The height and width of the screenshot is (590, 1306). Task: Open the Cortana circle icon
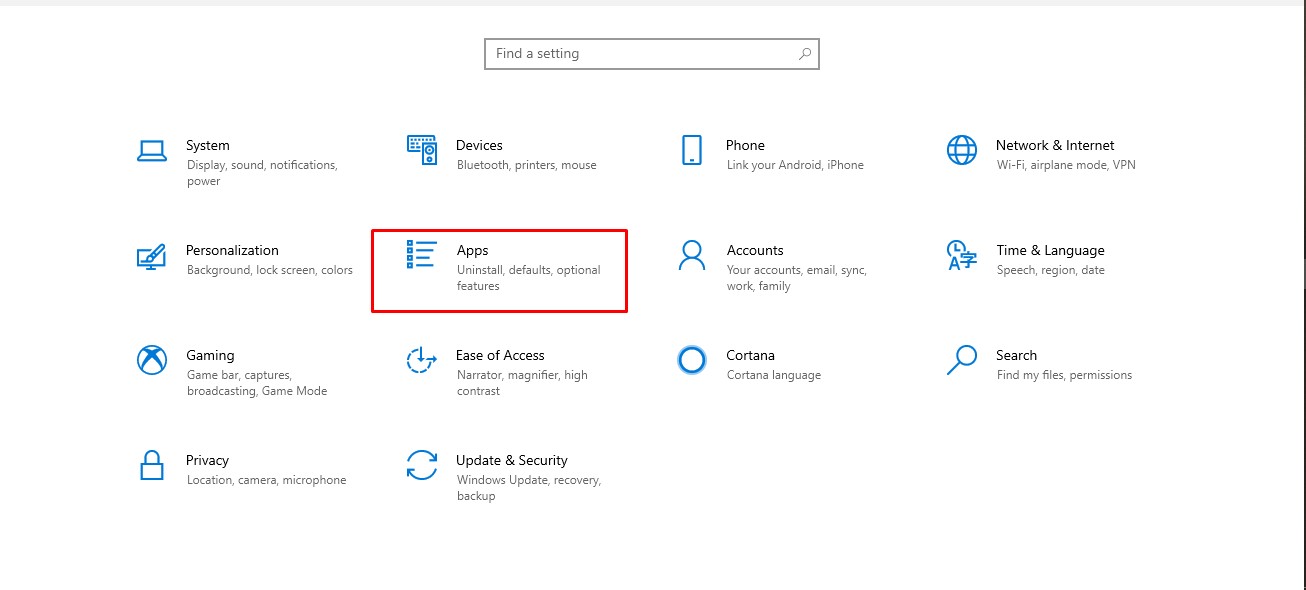(x=691, y=360)
